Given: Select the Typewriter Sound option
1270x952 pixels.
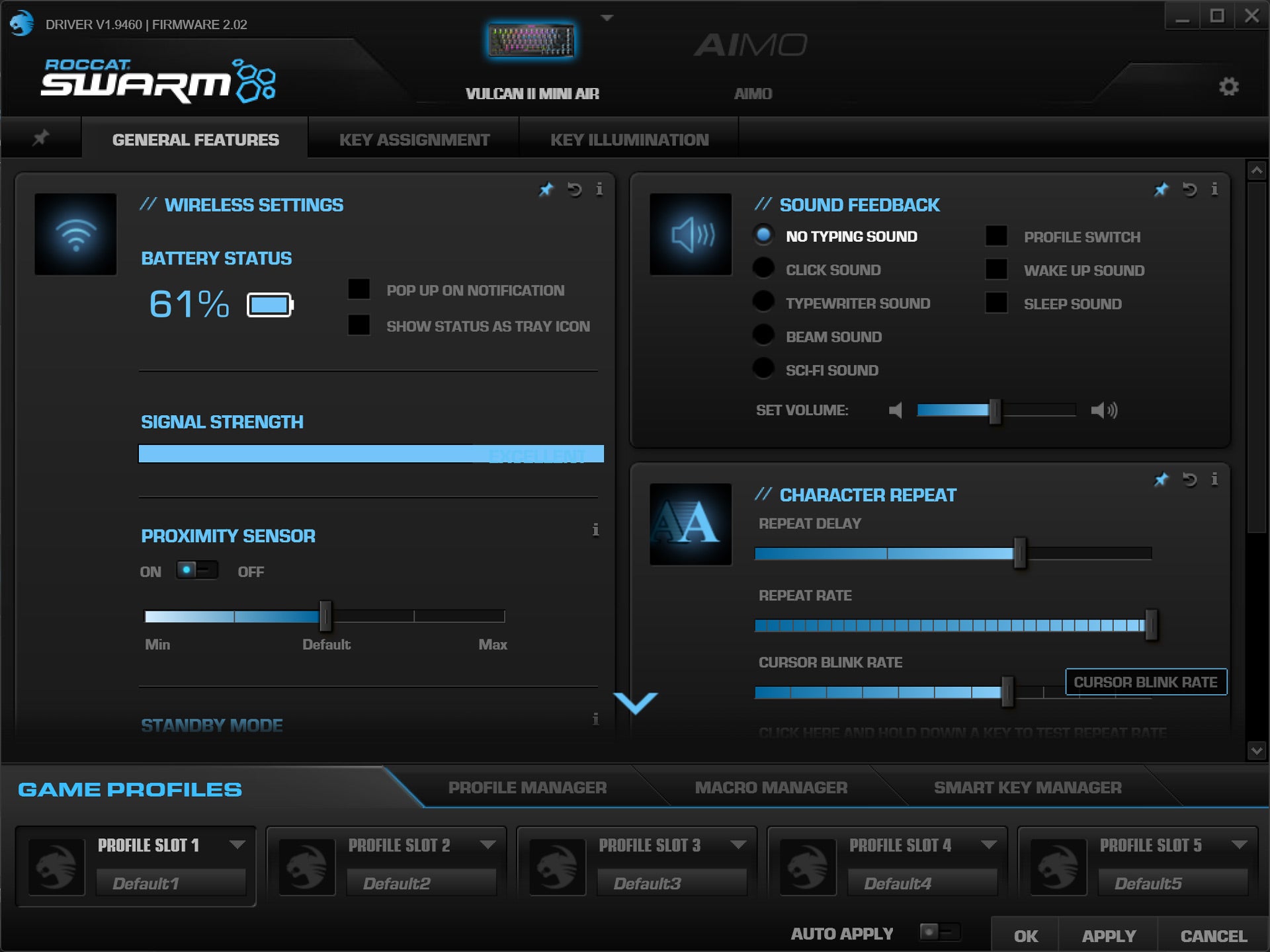Looking at the screenshot, I should click(763, 302).
